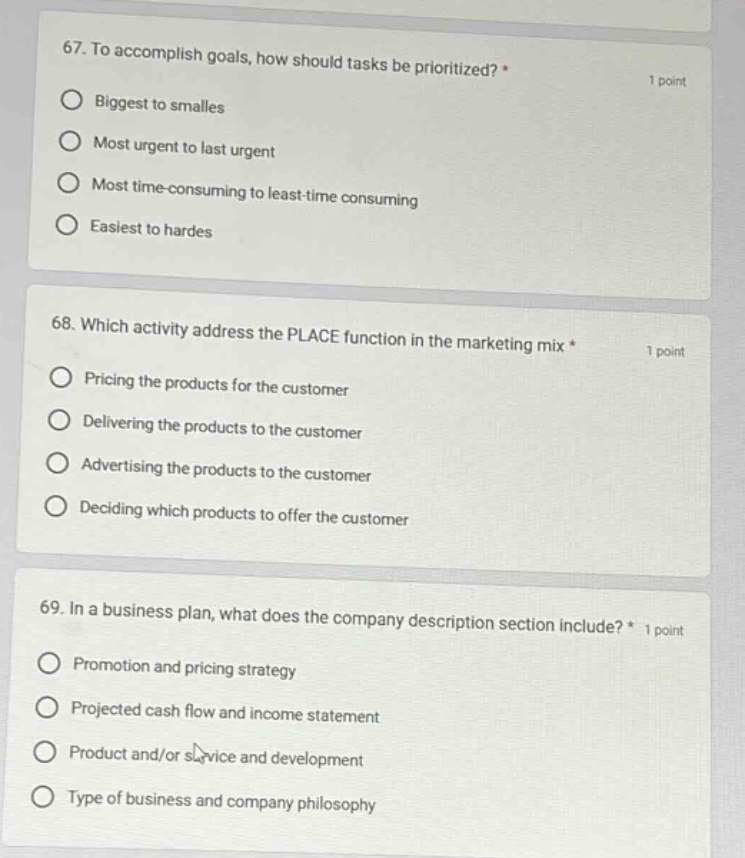Click the 'Most urgent to last urgent' label text

tap(184, 147)
